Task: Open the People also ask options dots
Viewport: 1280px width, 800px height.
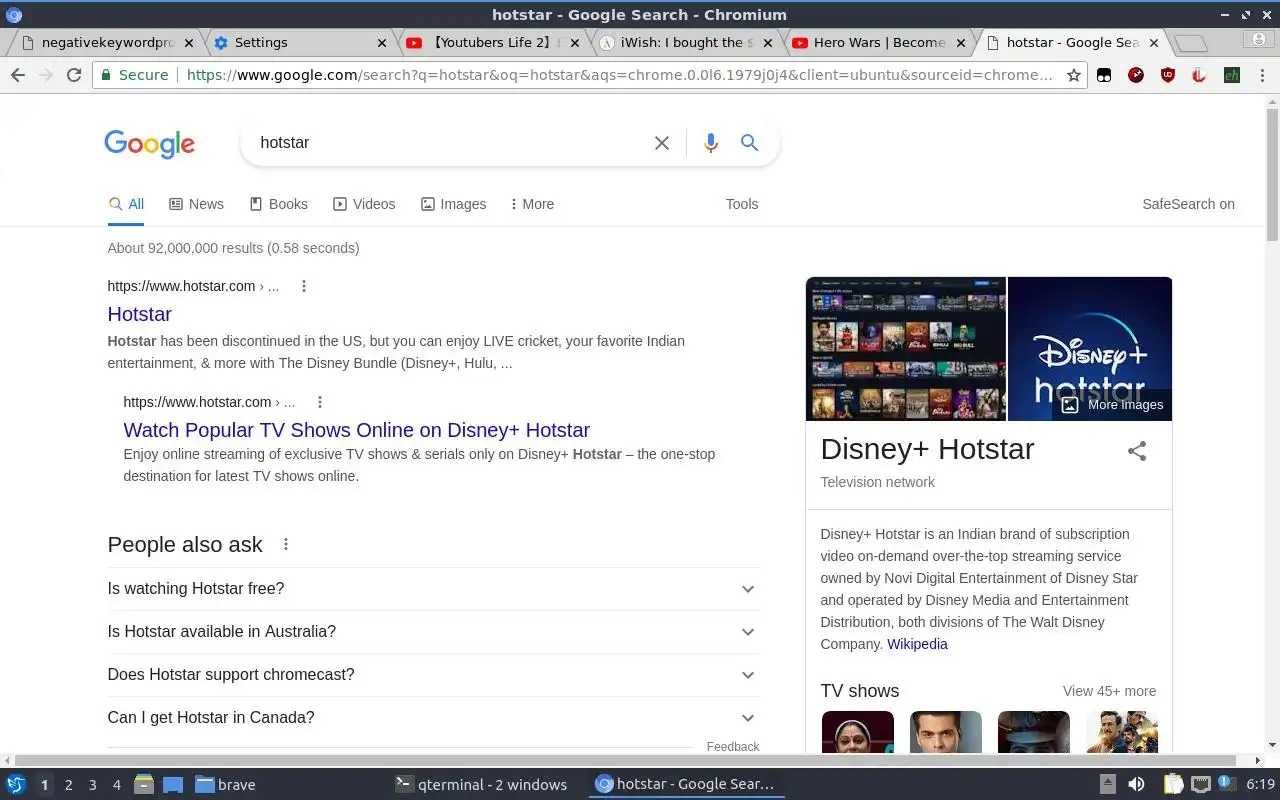Action: click(x=286, y=545)
